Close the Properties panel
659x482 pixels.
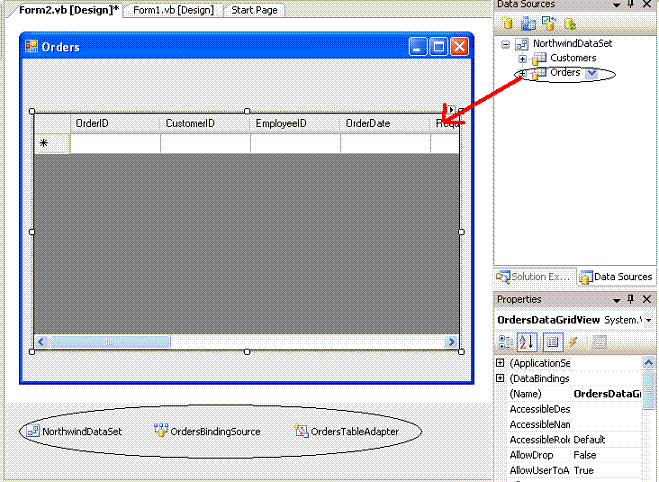point(647,299)
